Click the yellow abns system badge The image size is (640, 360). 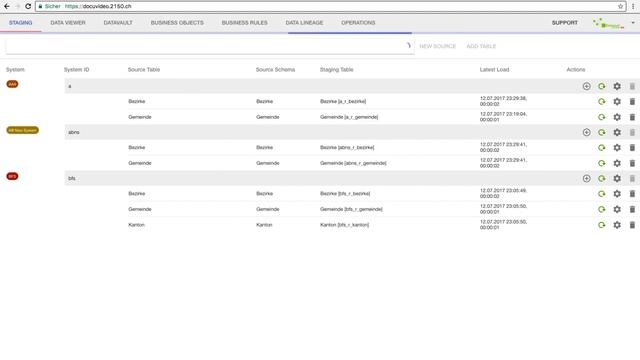tap(22, 130)
